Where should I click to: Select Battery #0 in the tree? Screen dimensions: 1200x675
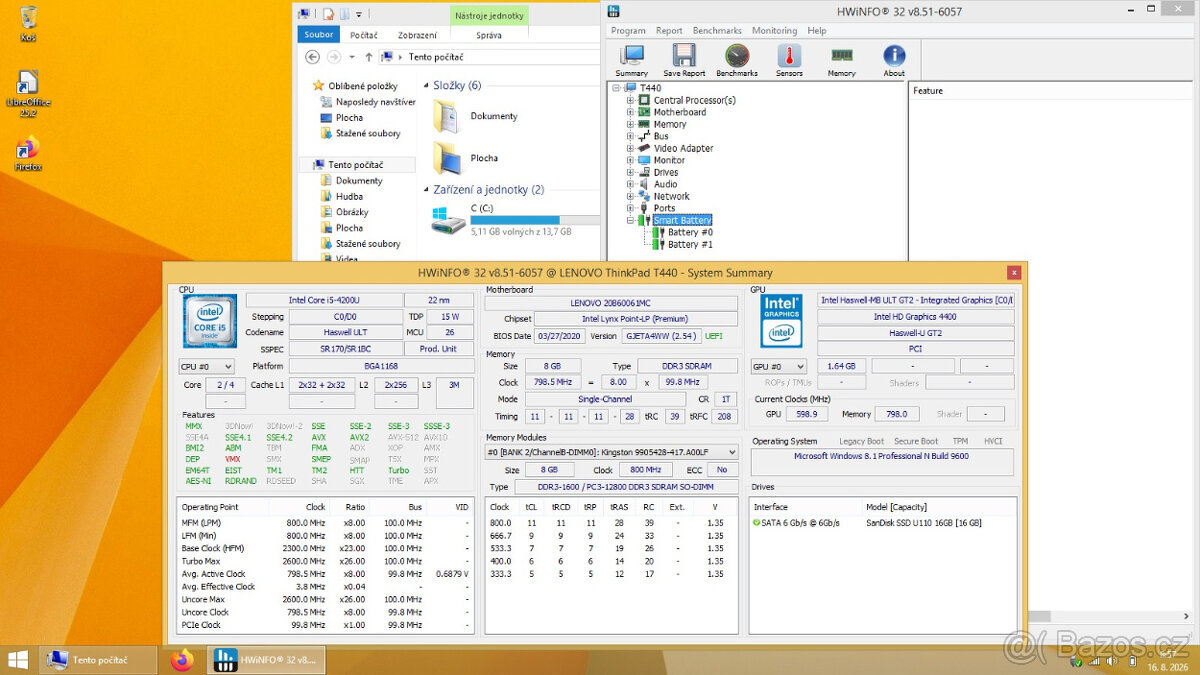(x=690, y=232)
